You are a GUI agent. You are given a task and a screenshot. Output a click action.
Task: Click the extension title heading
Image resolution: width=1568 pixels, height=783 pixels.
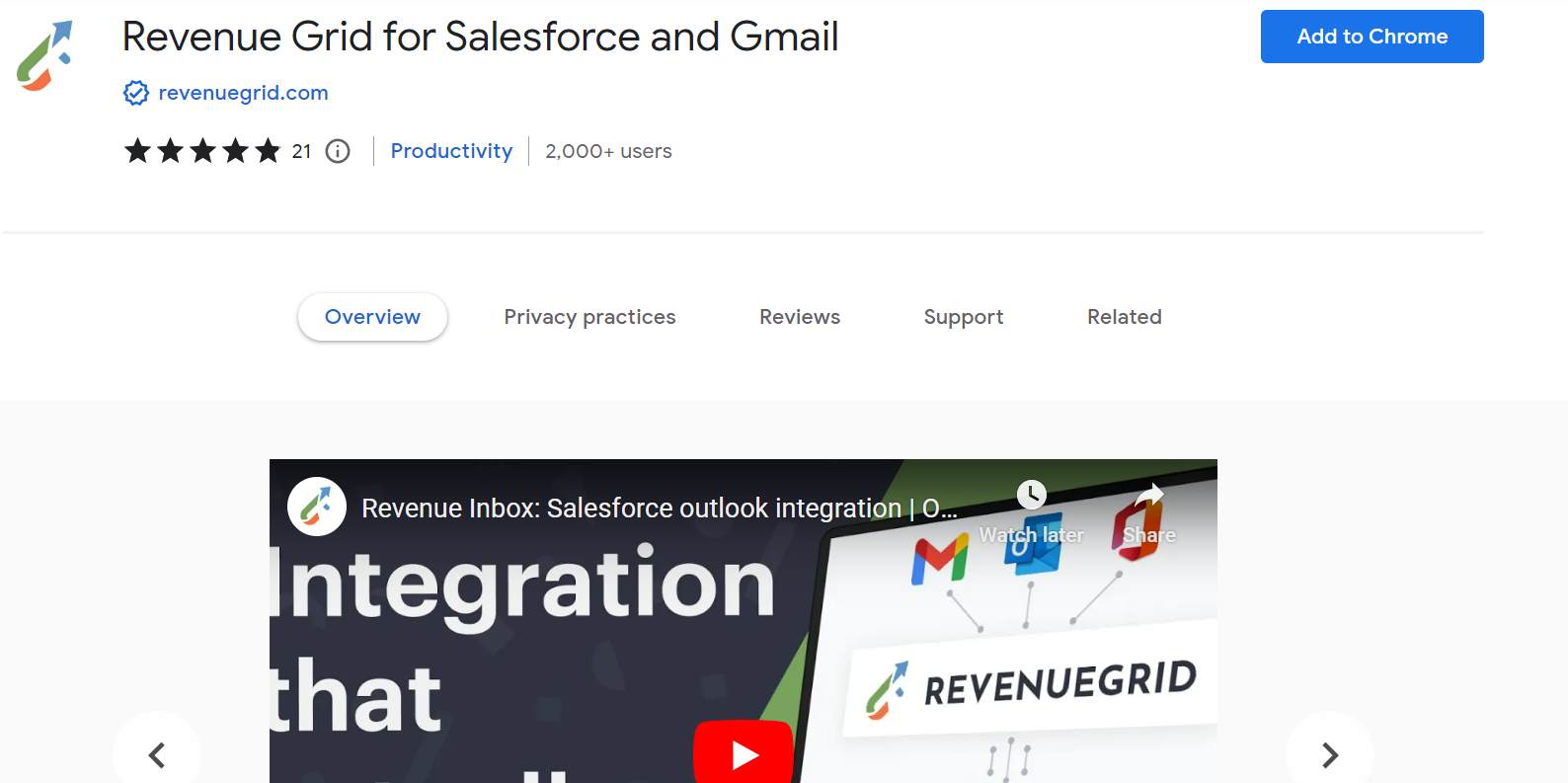pyautogui.click(x=480, y=37)
